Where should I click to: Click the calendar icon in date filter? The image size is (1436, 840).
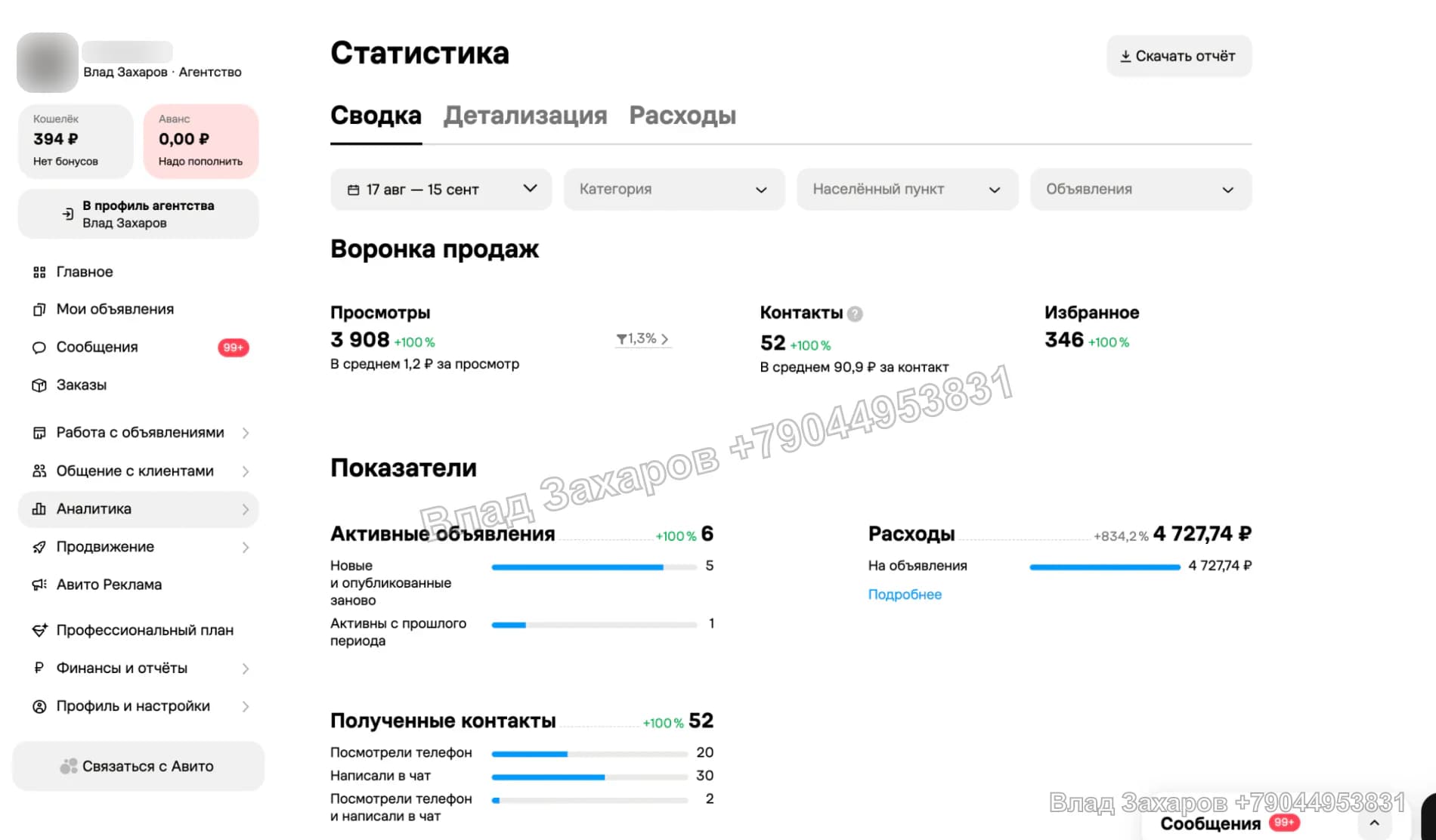(x=353, y=190)
